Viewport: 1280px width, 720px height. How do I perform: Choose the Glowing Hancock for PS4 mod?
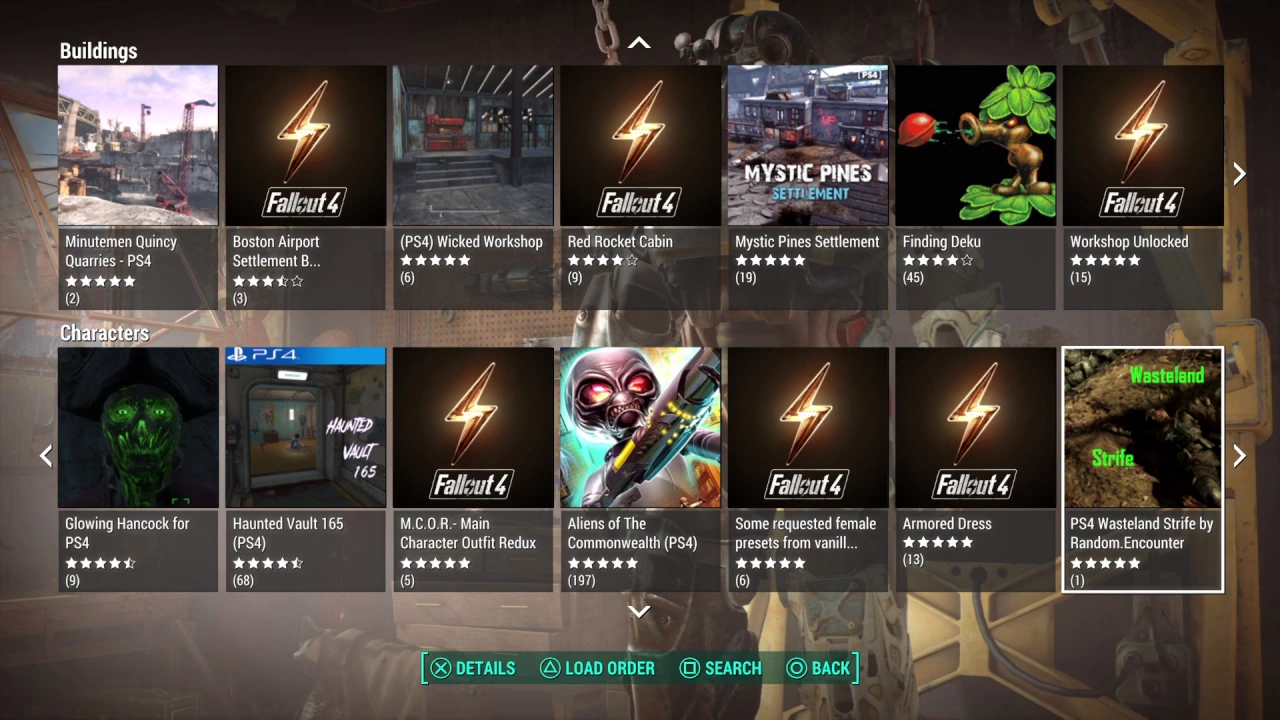[x=138, y=470]
